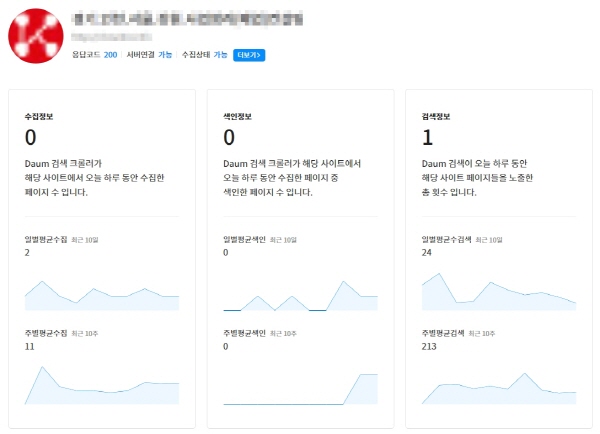Click 서버연결 가능 status
This screenshot has height=434, width=600.
pos(149,55)
